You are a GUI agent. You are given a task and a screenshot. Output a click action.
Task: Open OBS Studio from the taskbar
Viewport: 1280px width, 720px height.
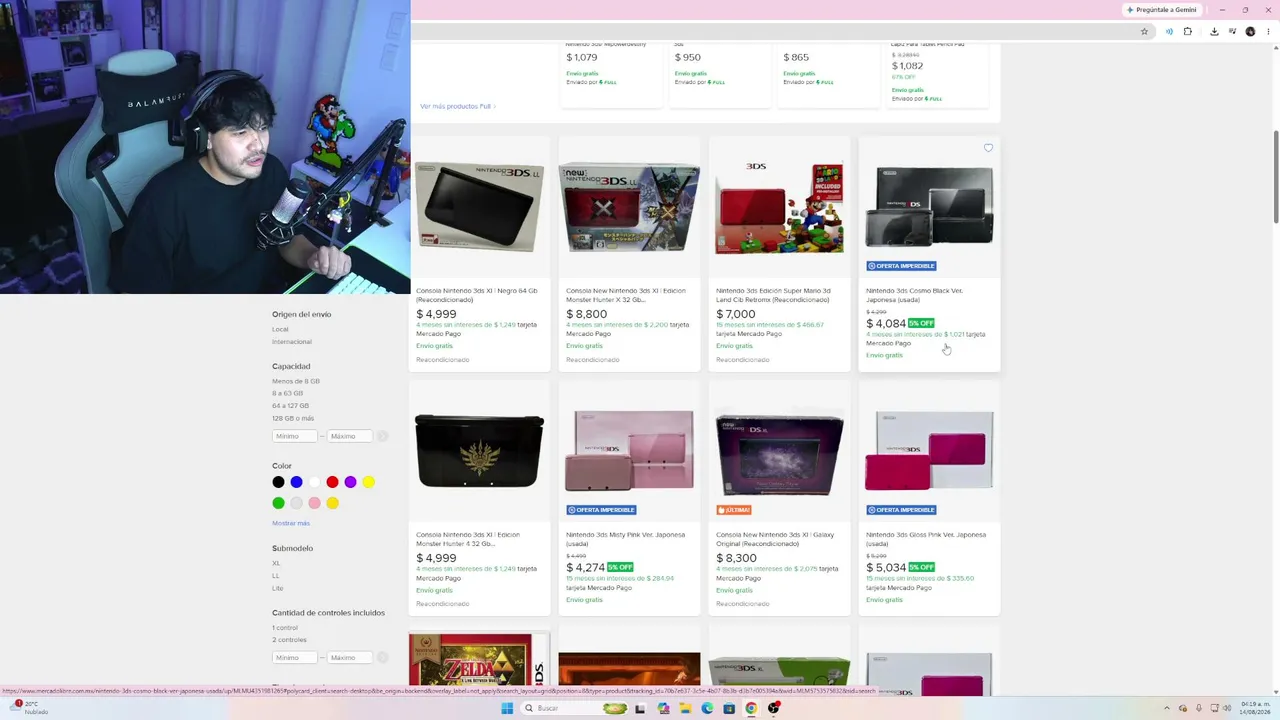773,708
